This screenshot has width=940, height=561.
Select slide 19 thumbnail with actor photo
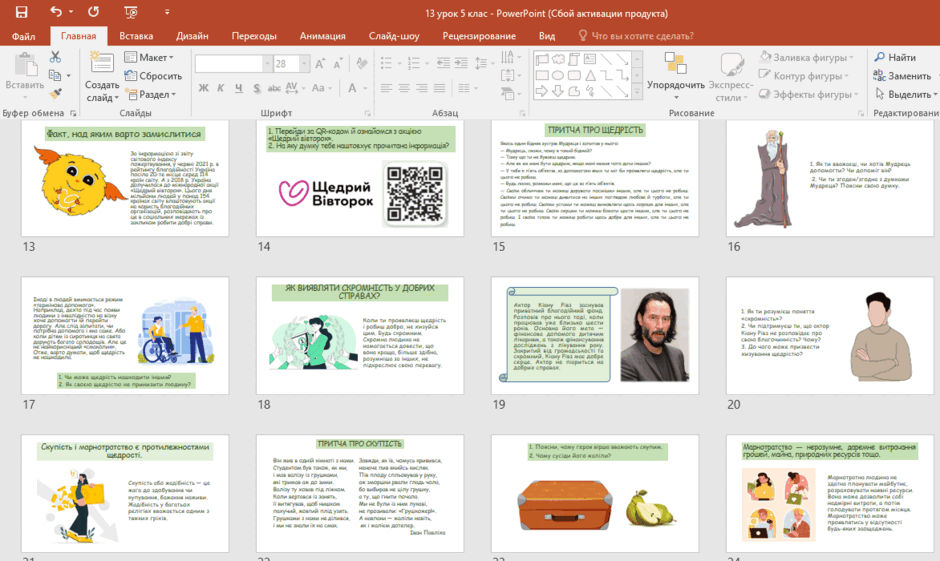pos(595,336)
